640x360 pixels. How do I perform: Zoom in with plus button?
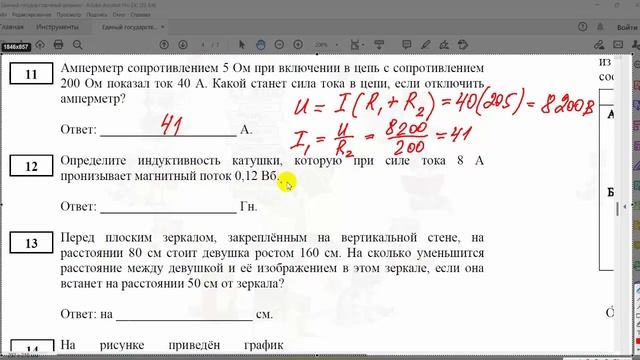pos(298,45)
